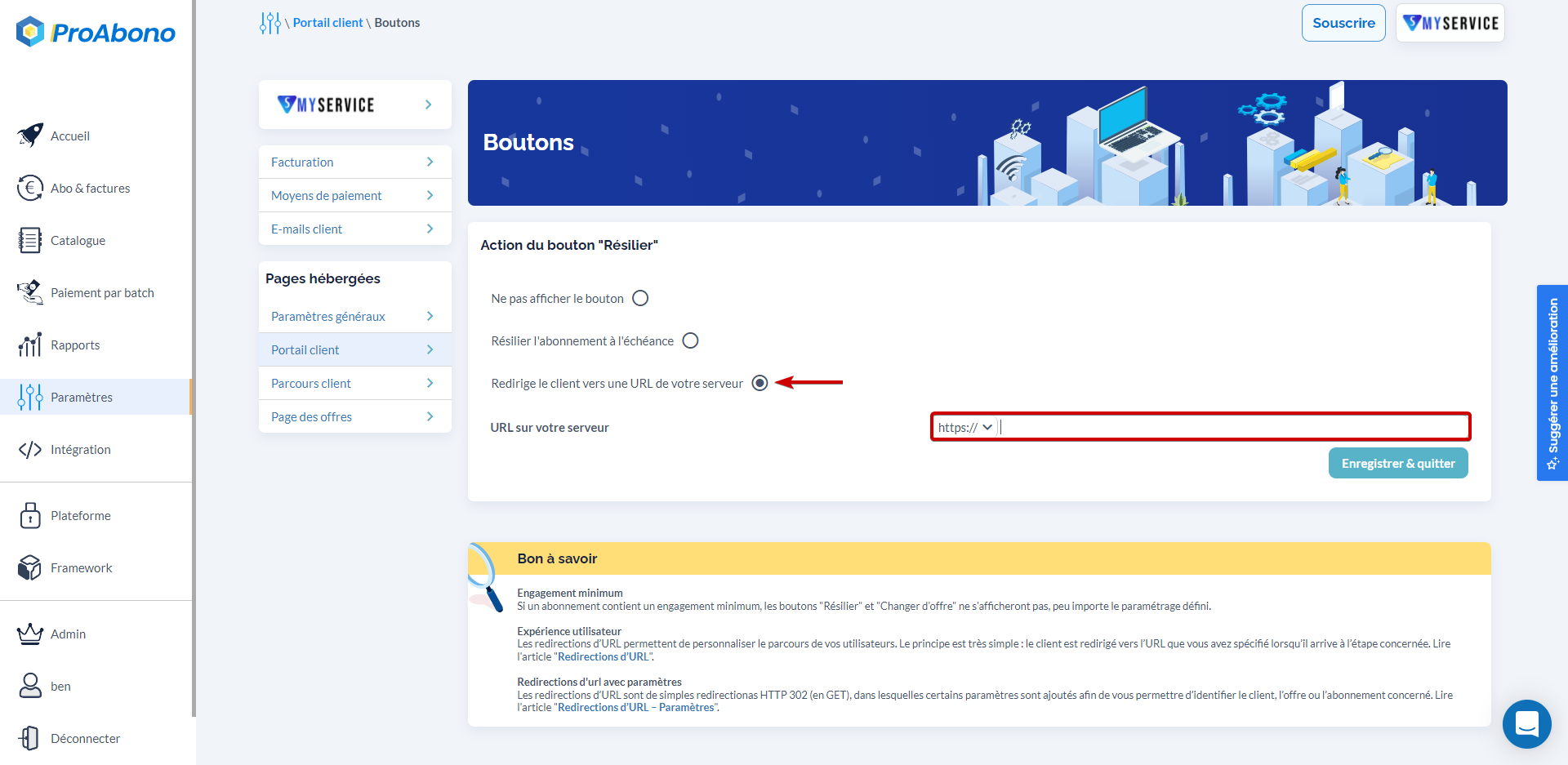Open Catalogue menu item
The width and height of the screenshot is (1568, 765).
click(78, 240)
